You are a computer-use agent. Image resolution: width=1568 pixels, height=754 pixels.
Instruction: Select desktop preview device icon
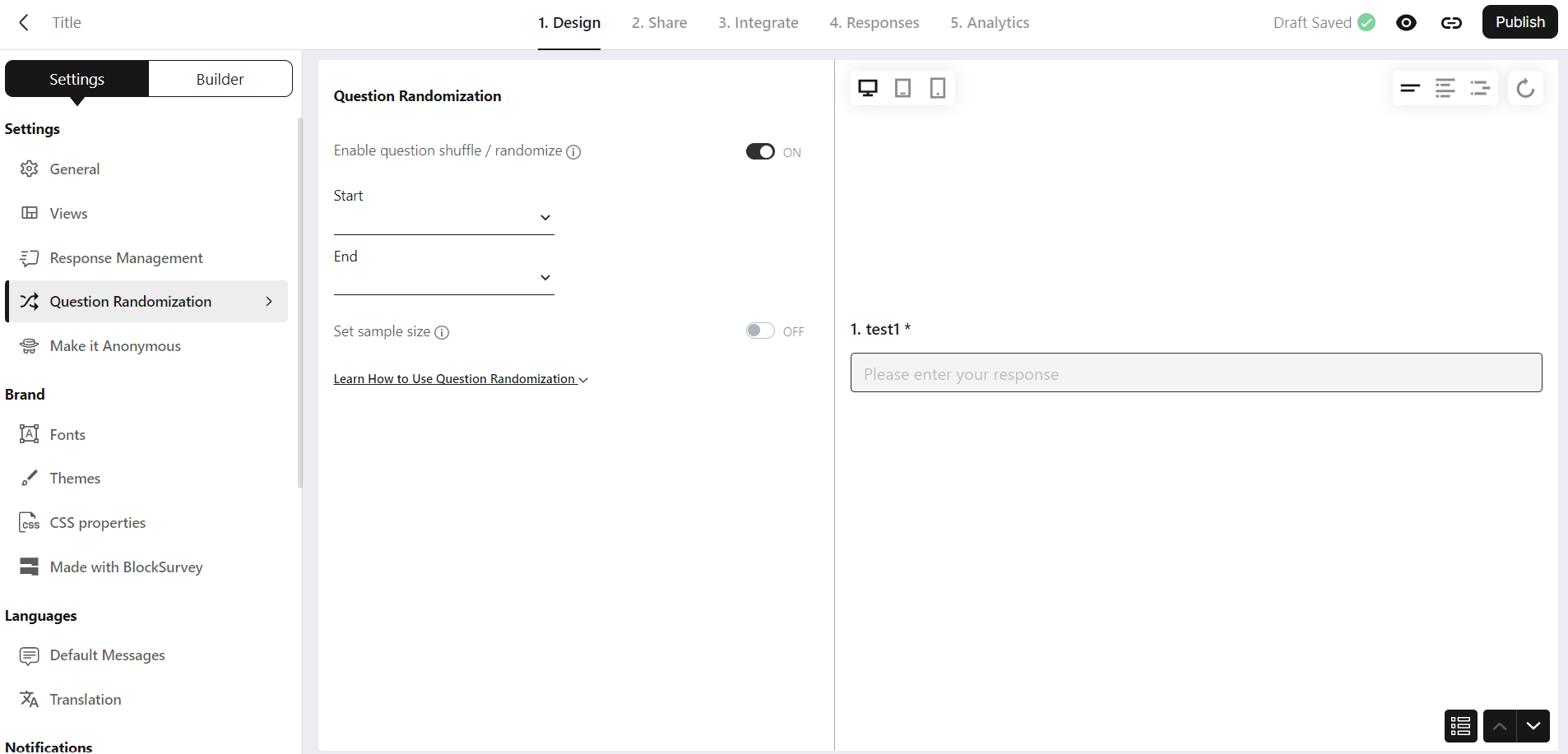click(868, 88)
